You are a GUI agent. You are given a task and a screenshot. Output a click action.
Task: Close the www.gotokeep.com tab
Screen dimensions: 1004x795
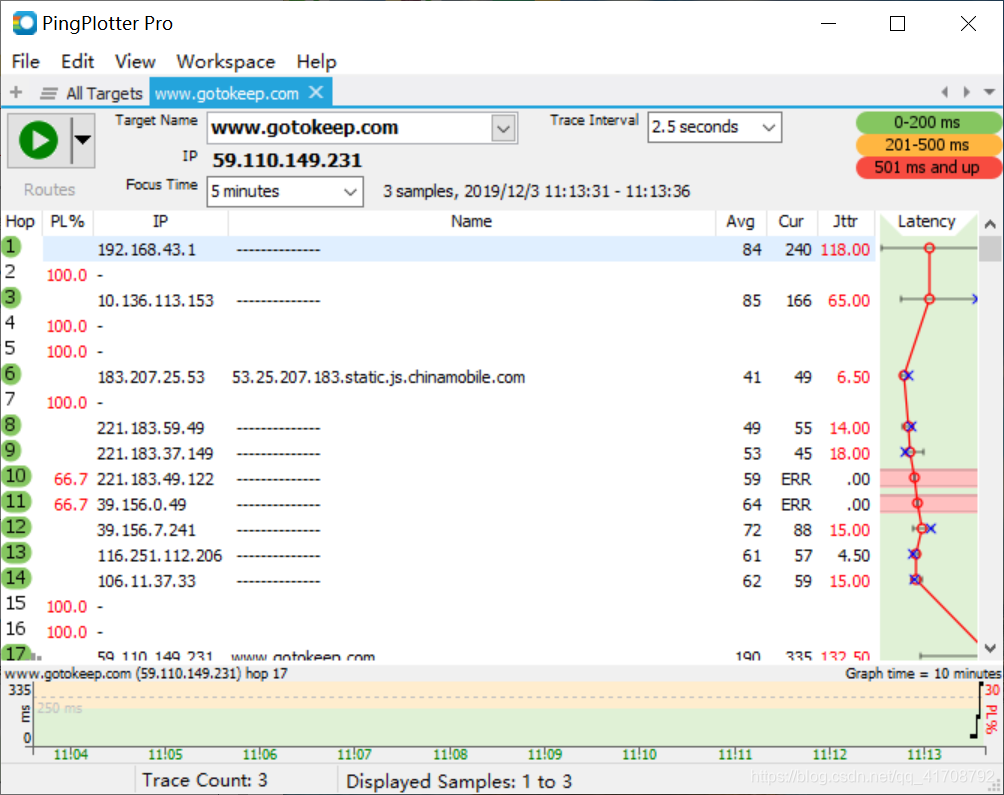coord(316,92)
